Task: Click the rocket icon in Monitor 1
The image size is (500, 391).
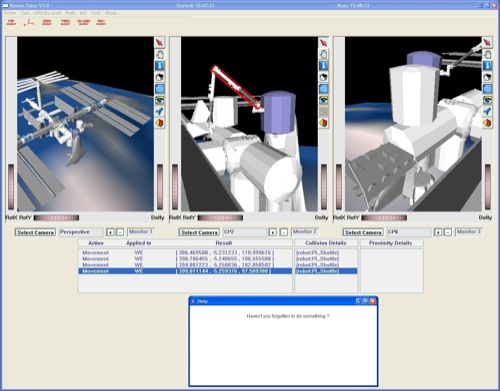Action: coord(160,111)
